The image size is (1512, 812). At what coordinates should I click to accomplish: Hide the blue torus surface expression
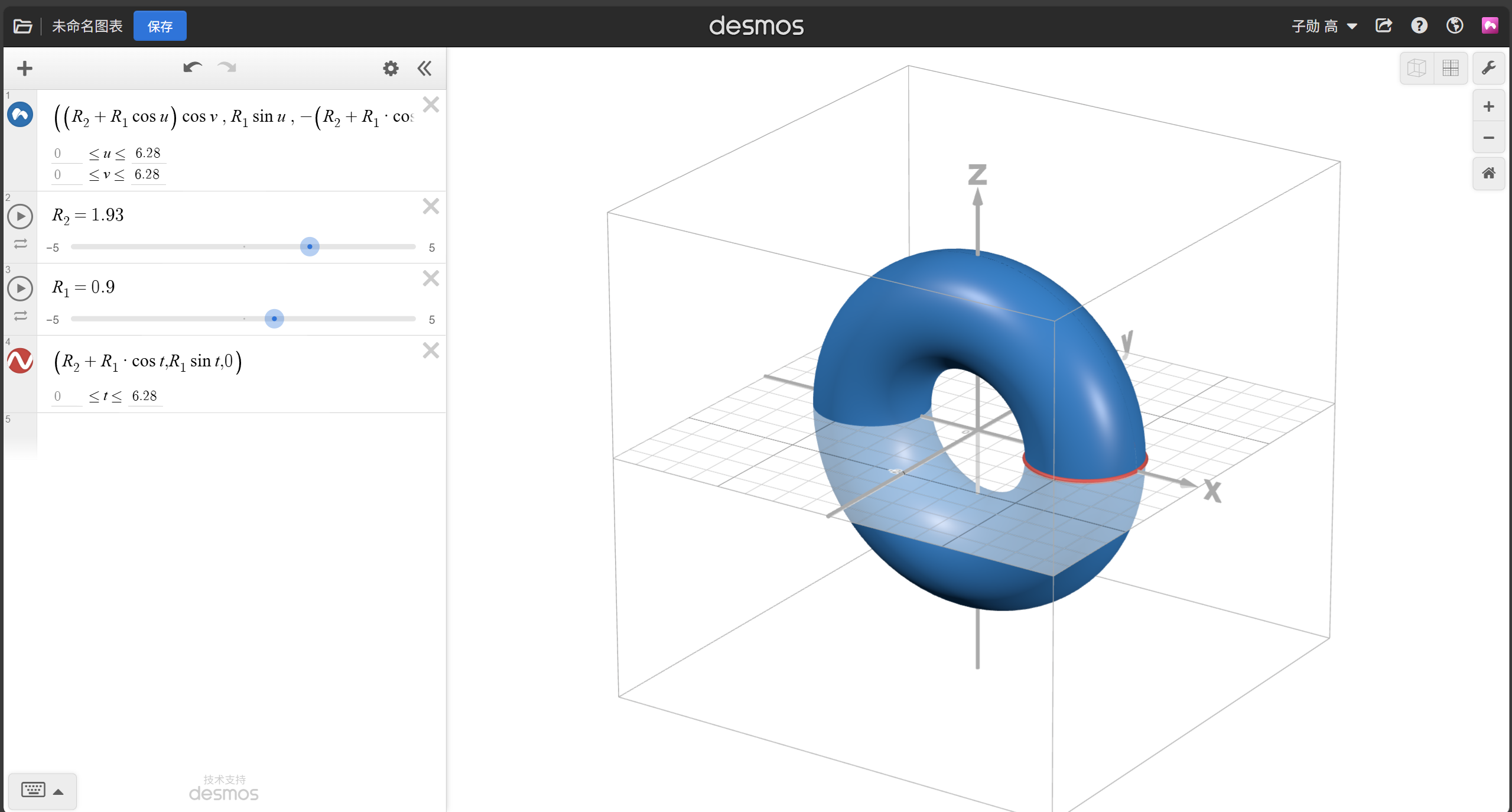[20, 115]
